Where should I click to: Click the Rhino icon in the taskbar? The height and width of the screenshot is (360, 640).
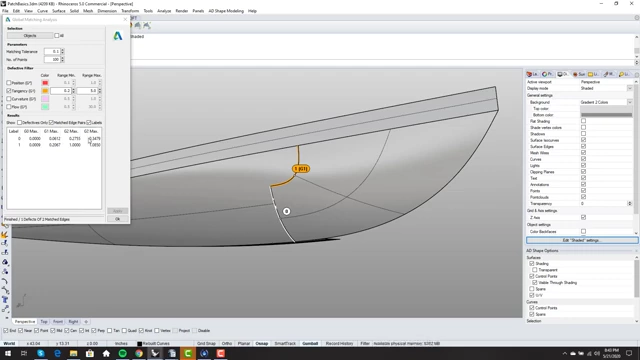pyautogui.click(x=155, y=353)
